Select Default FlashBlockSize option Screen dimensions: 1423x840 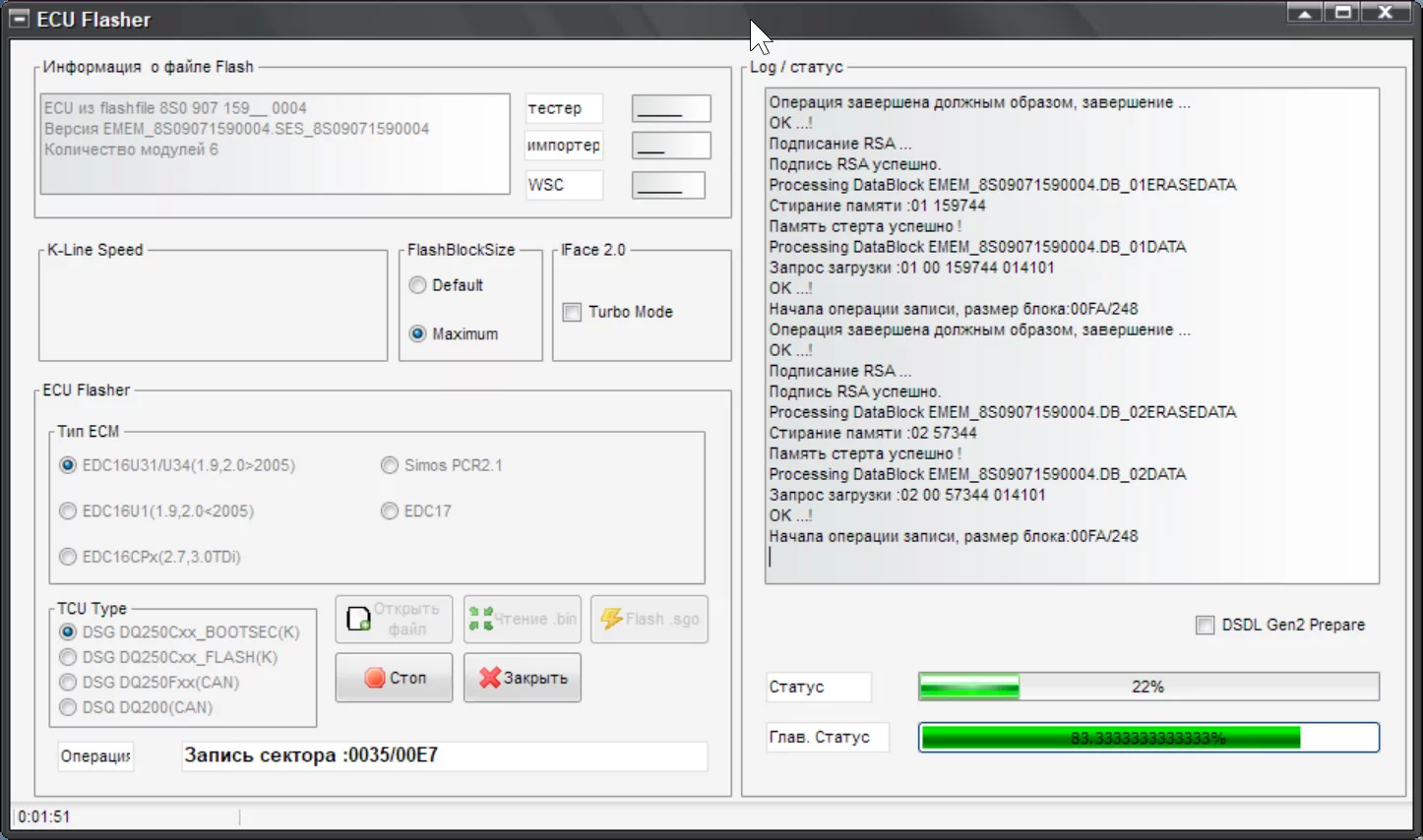coord(417,285)
